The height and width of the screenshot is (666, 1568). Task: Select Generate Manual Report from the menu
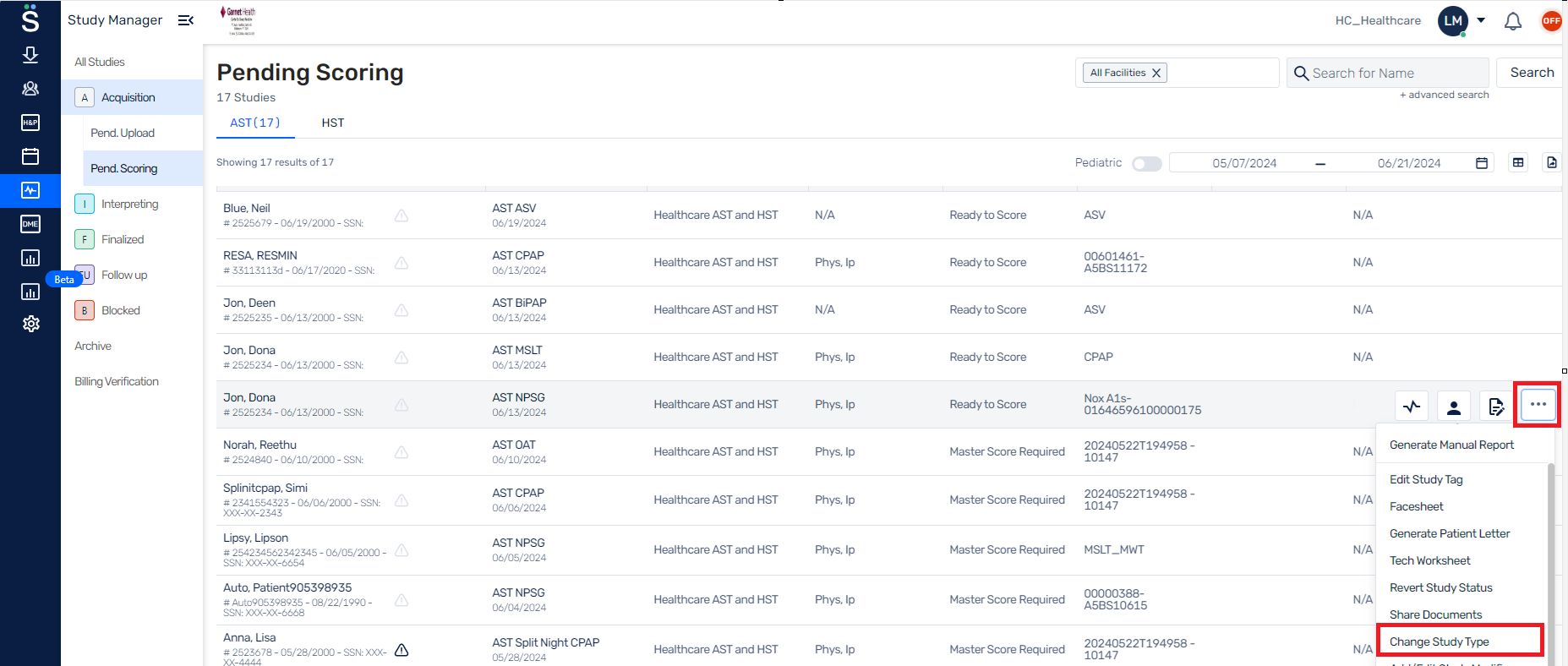click(1451, 445)
